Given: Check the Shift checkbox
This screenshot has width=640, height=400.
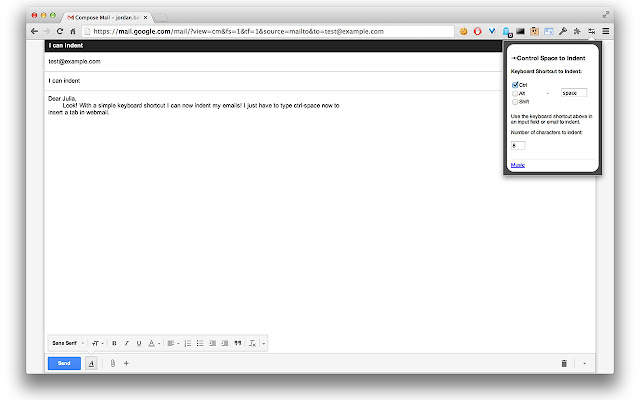Looking at the screenshot, I should [515, 102].
